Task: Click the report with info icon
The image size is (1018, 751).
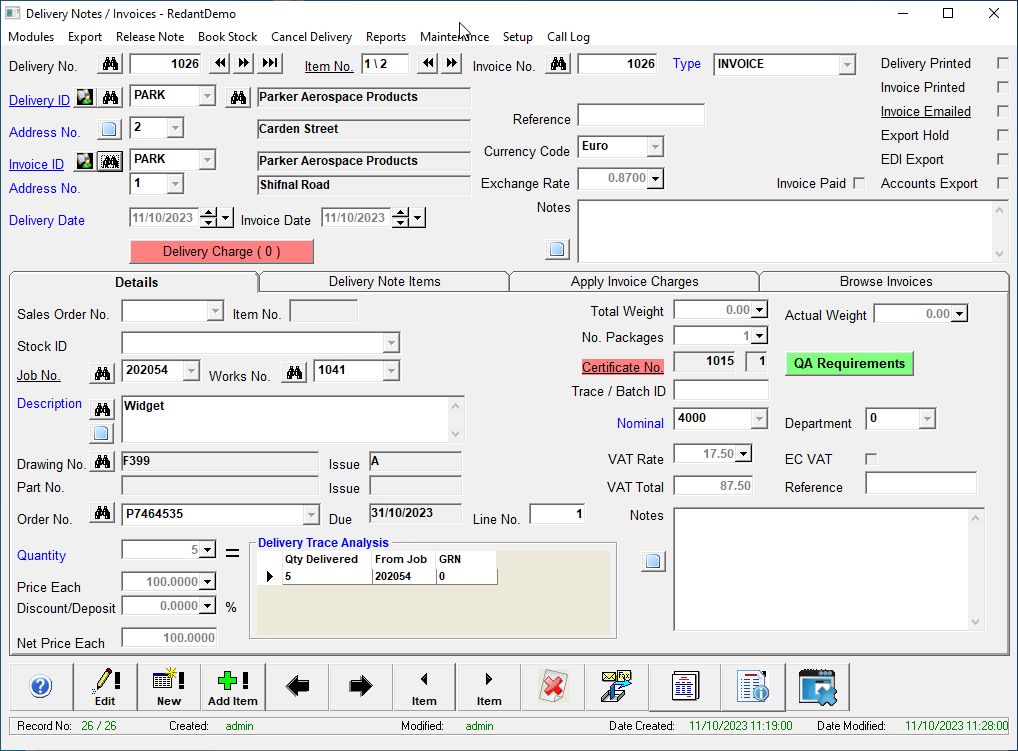Action: 753,685
